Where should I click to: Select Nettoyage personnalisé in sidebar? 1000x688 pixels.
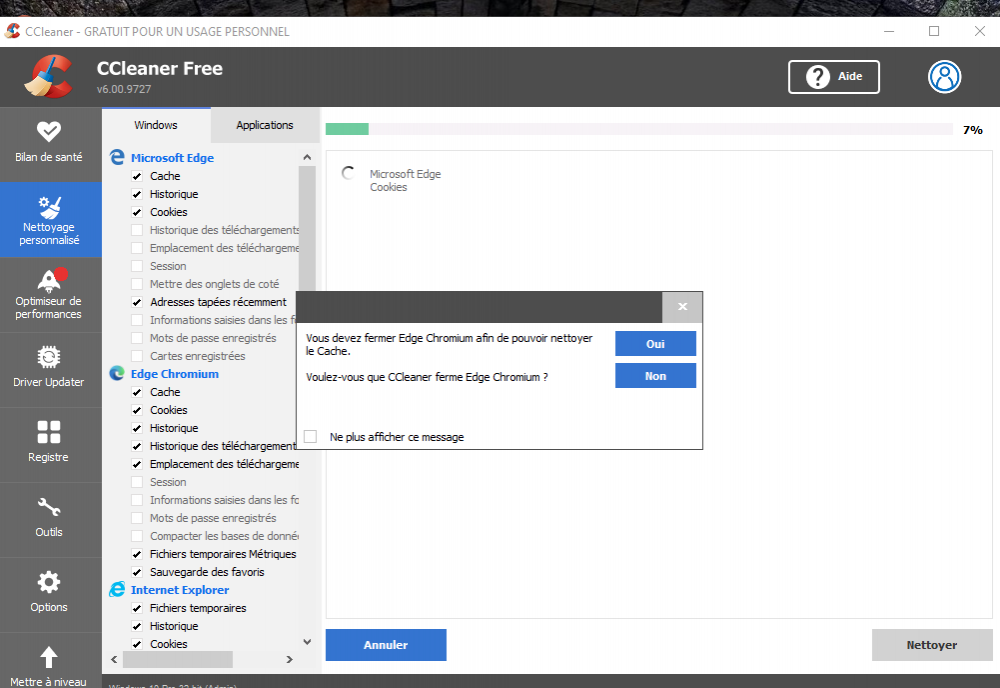(x=49, y=220)
